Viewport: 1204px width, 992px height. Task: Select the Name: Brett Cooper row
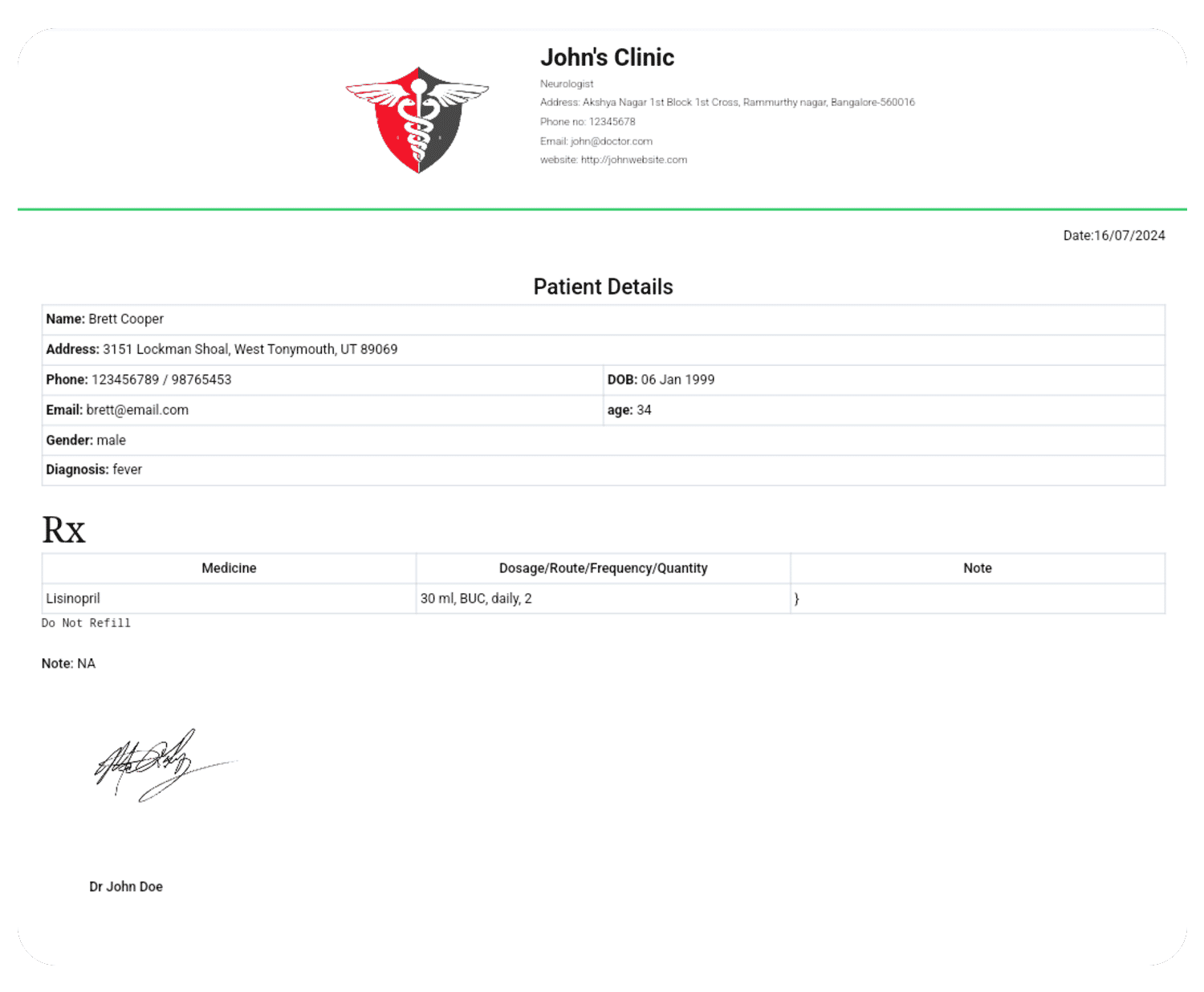pos(603,319)
